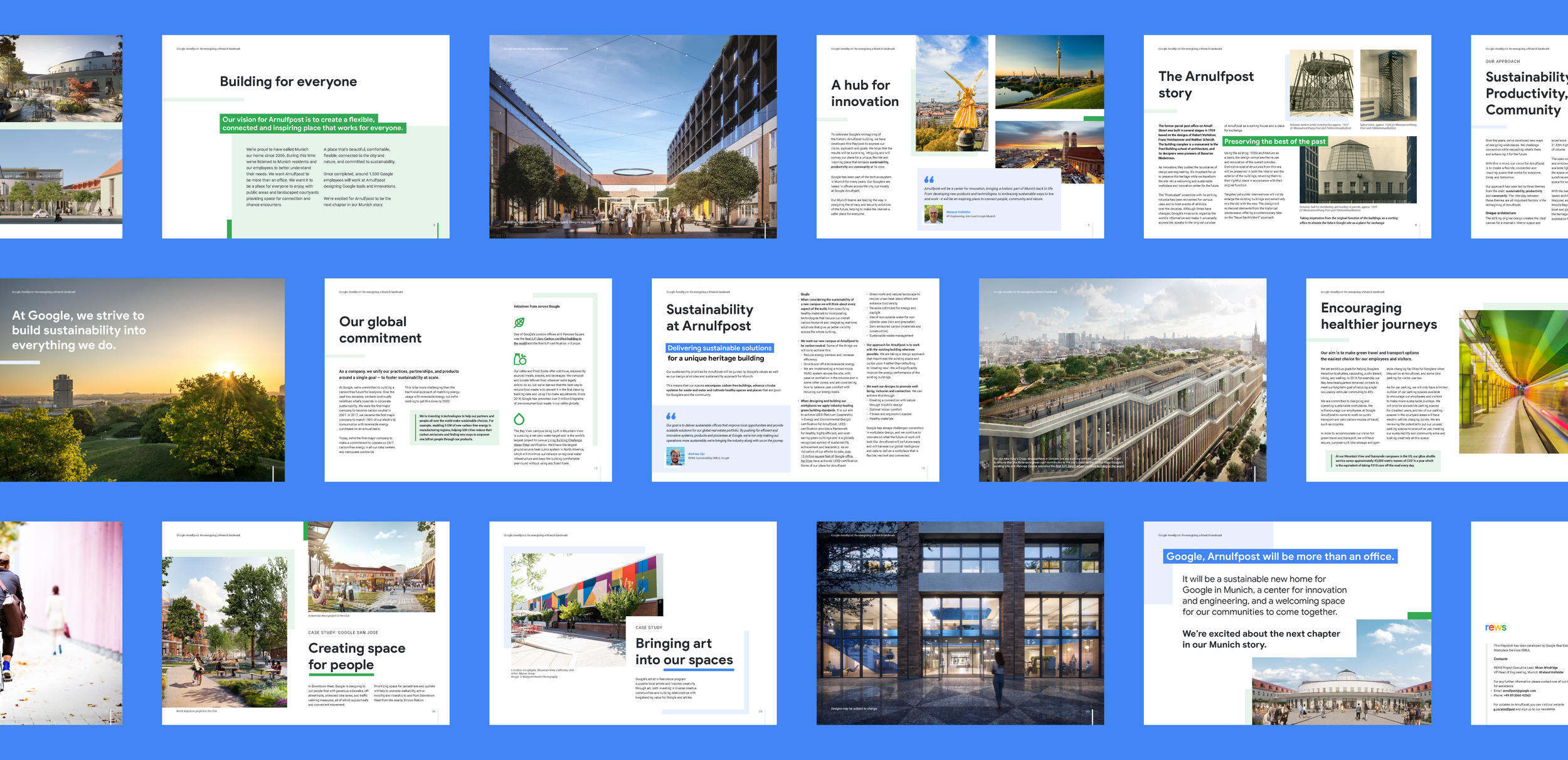Click quotation mark icon on hub for innovation slide
Screen dimensions: 1568x760
point(929,179)
